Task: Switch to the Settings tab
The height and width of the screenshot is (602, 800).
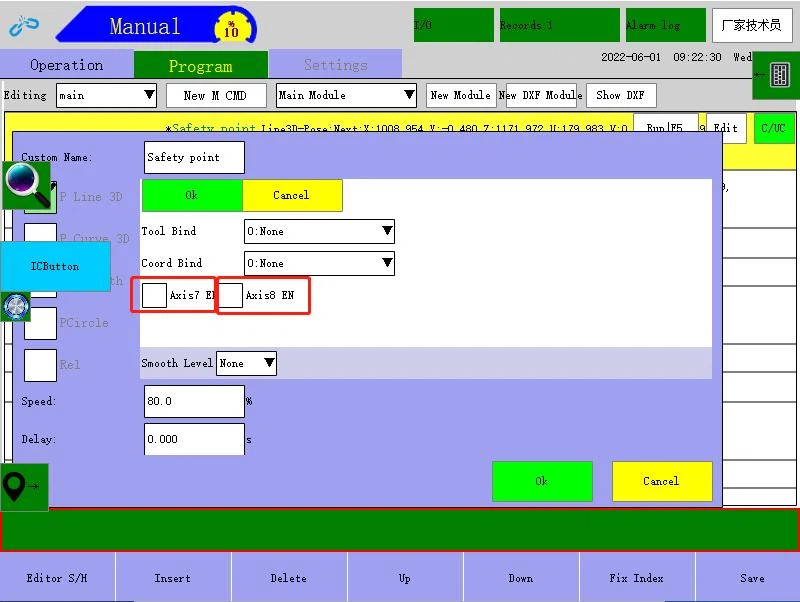Action: (335, 65)
